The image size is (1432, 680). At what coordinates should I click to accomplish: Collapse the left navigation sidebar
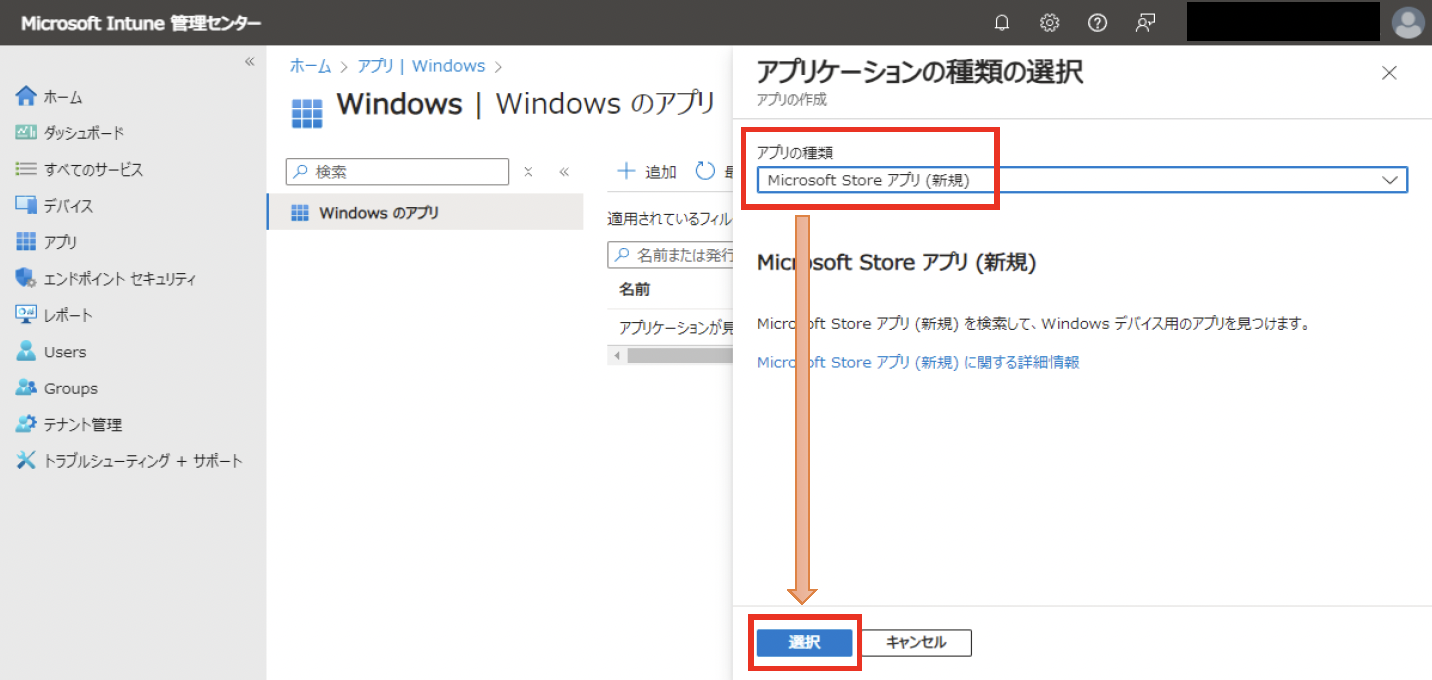(250, 62)
